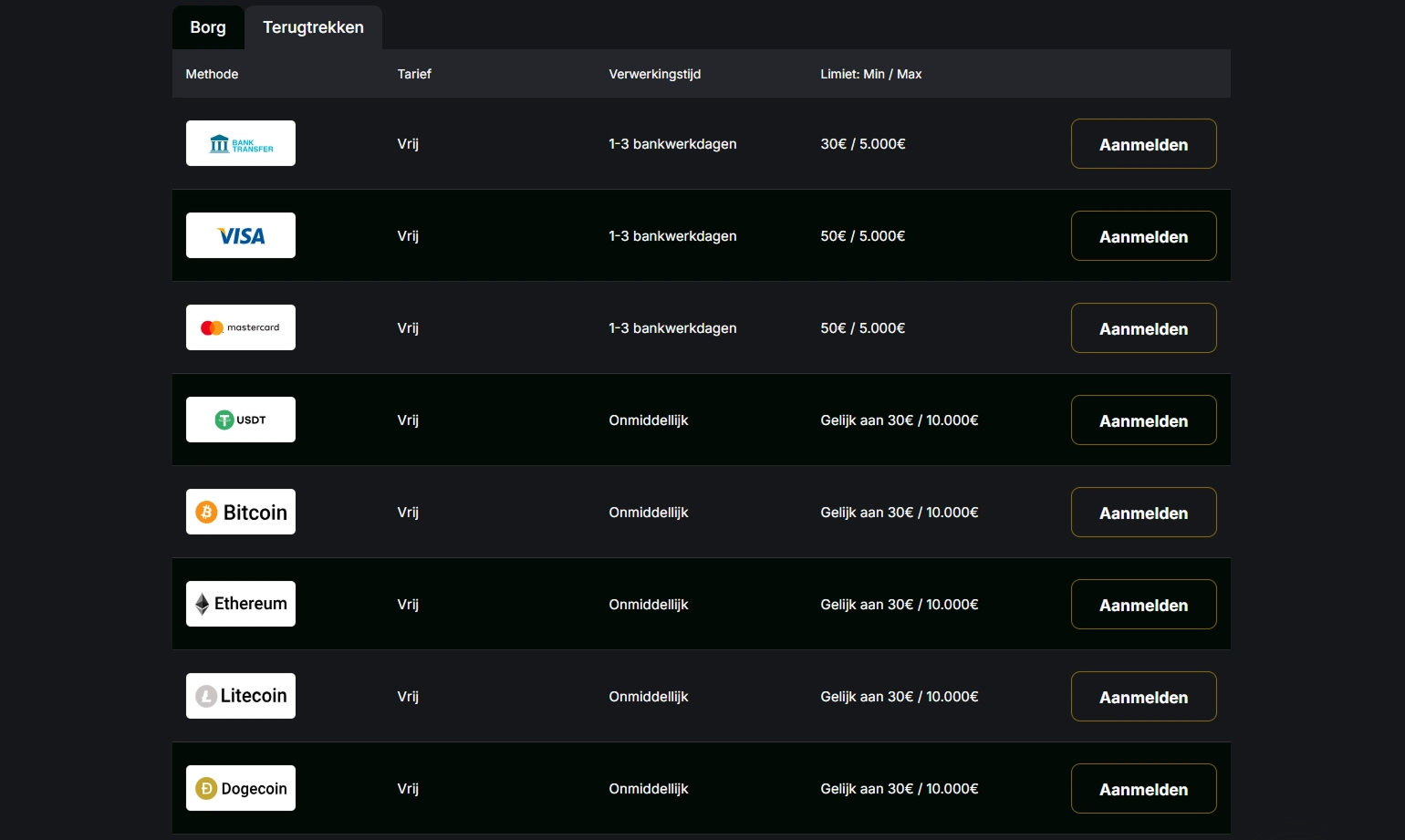Click the Limiet: Min / Max header
Viewport: 1405px width, 840px height.
coord(870,74)
